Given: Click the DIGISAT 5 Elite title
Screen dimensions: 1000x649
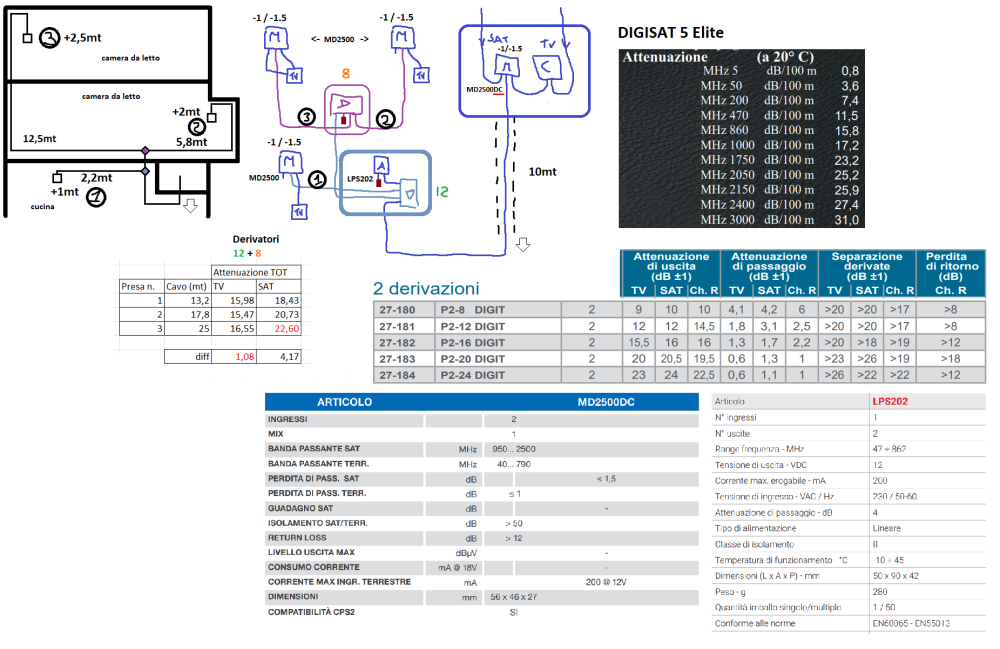Looking at the screenshot, I should pos(671,33).
